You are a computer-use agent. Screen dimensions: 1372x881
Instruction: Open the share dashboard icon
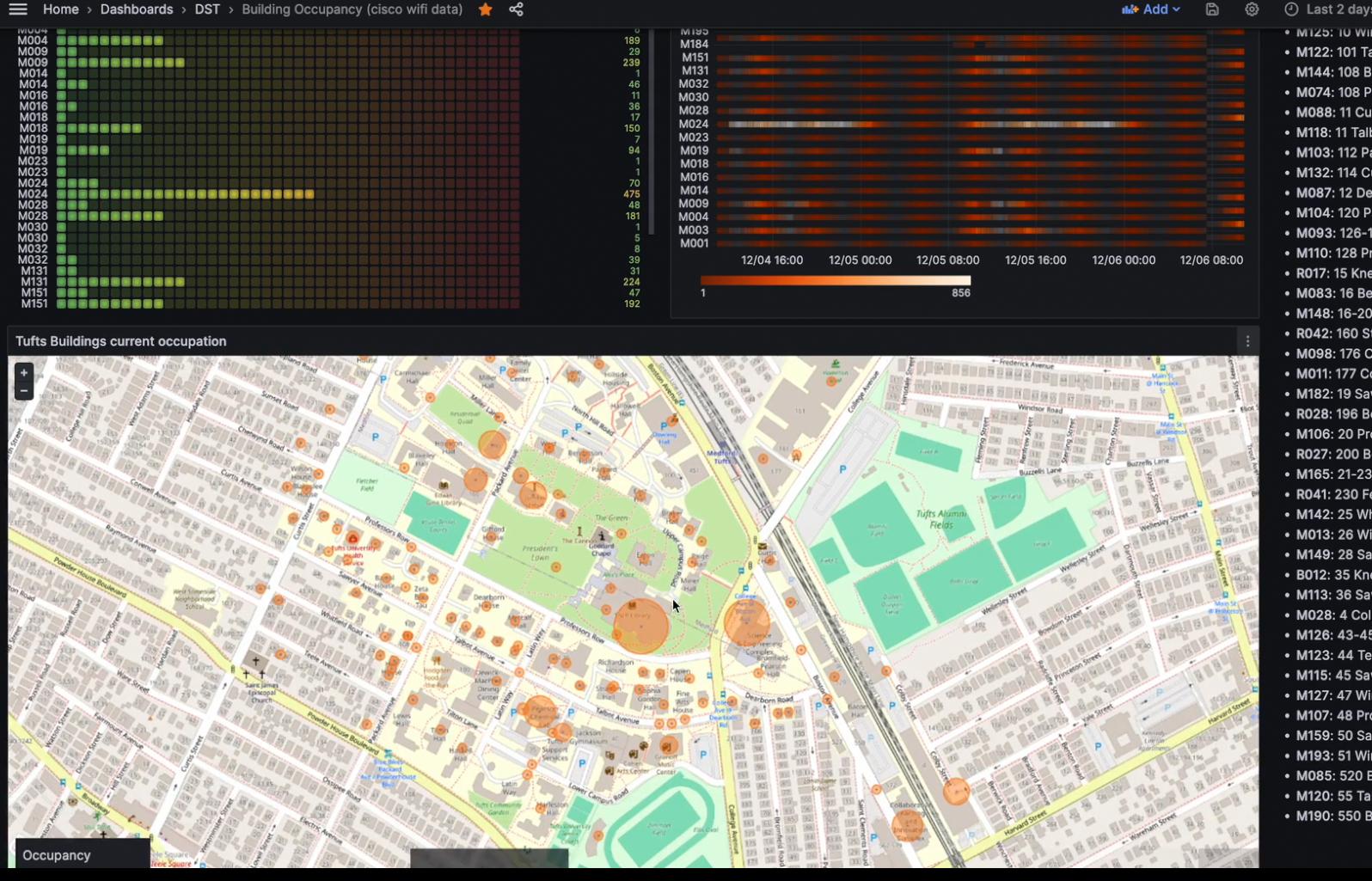[516, 9]
